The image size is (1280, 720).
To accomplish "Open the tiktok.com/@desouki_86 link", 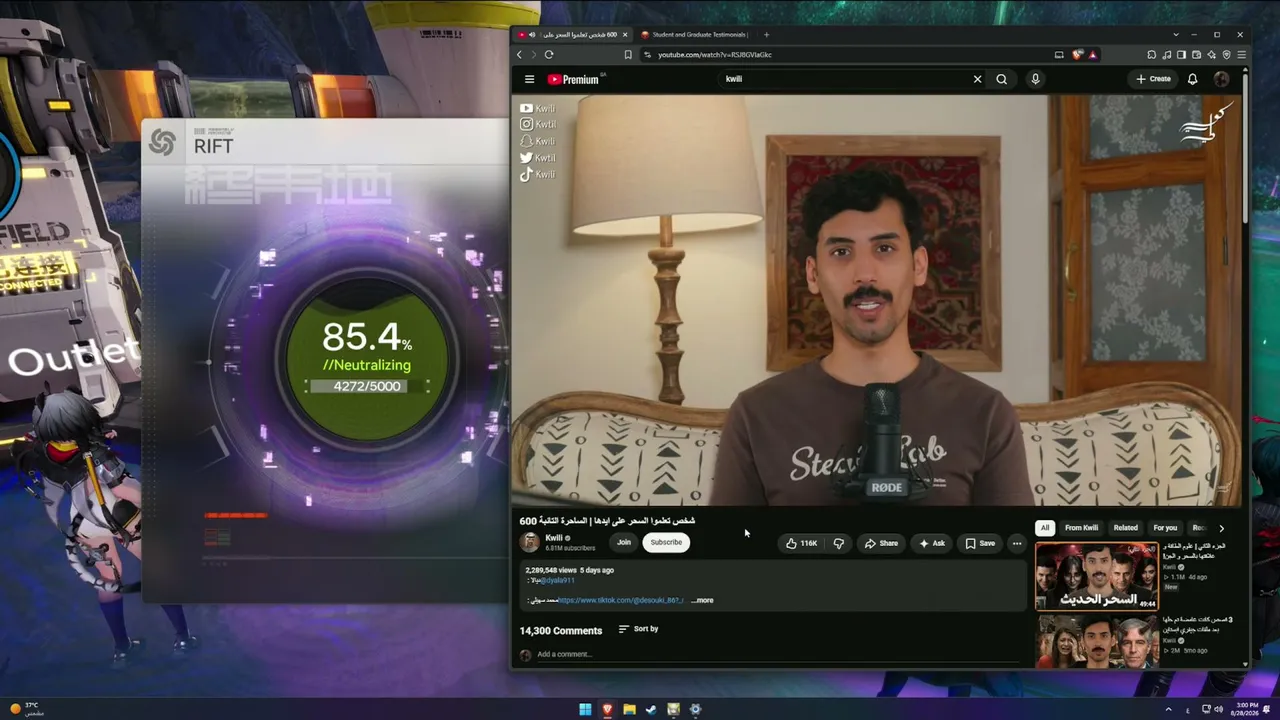I will 620,600.
